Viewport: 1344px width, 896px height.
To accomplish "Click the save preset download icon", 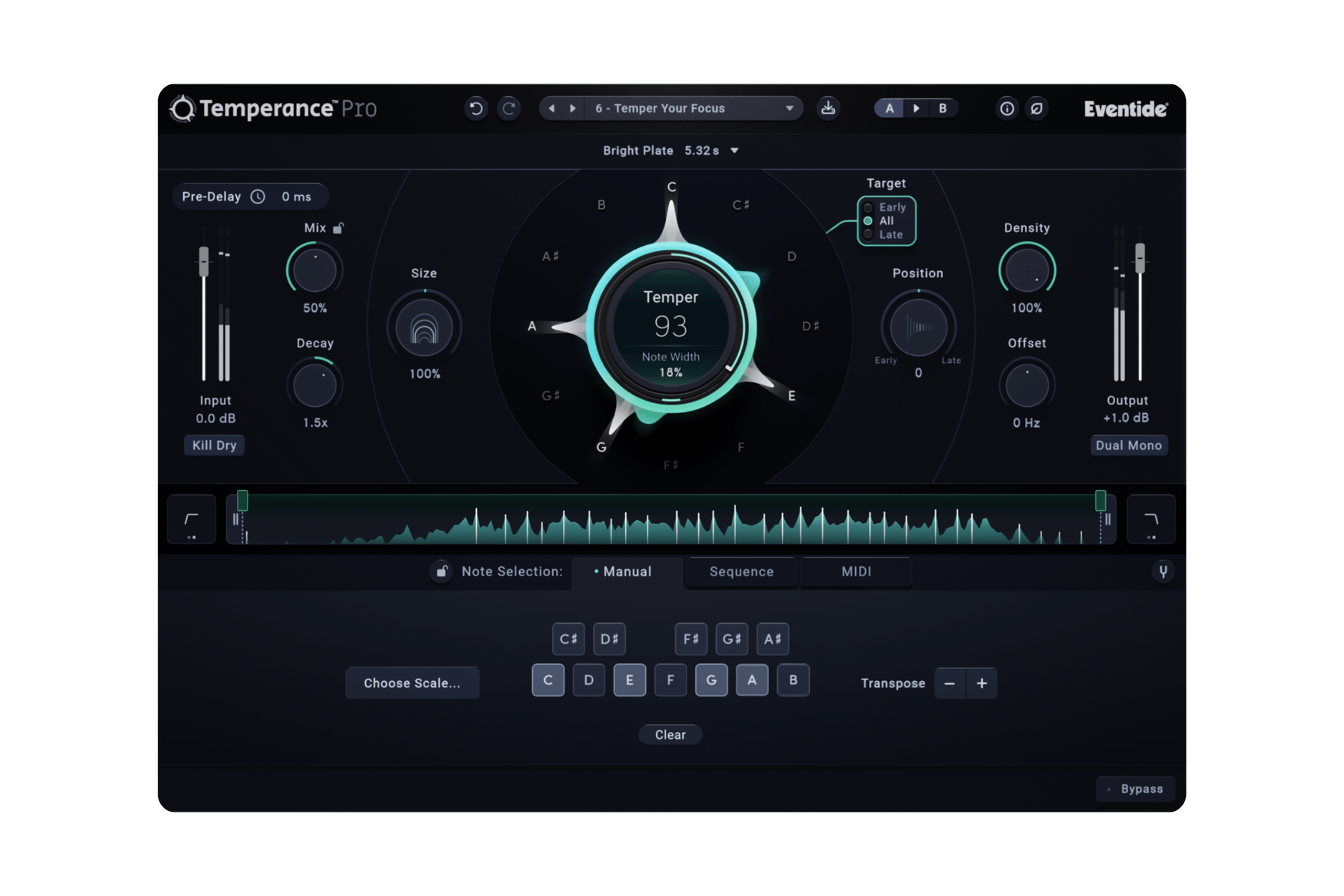I will coord(828,108).
